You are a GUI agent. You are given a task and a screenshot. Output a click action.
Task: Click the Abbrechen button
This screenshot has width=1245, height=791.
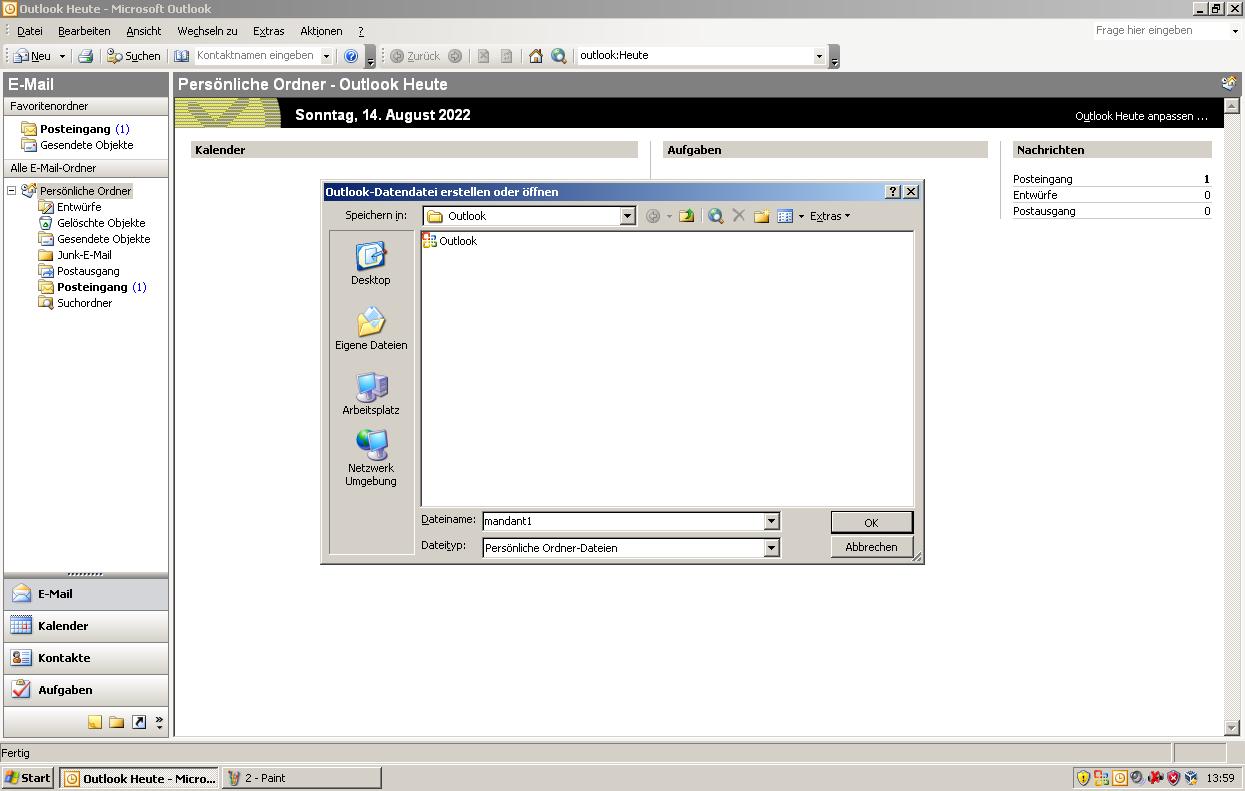[871, 547]
